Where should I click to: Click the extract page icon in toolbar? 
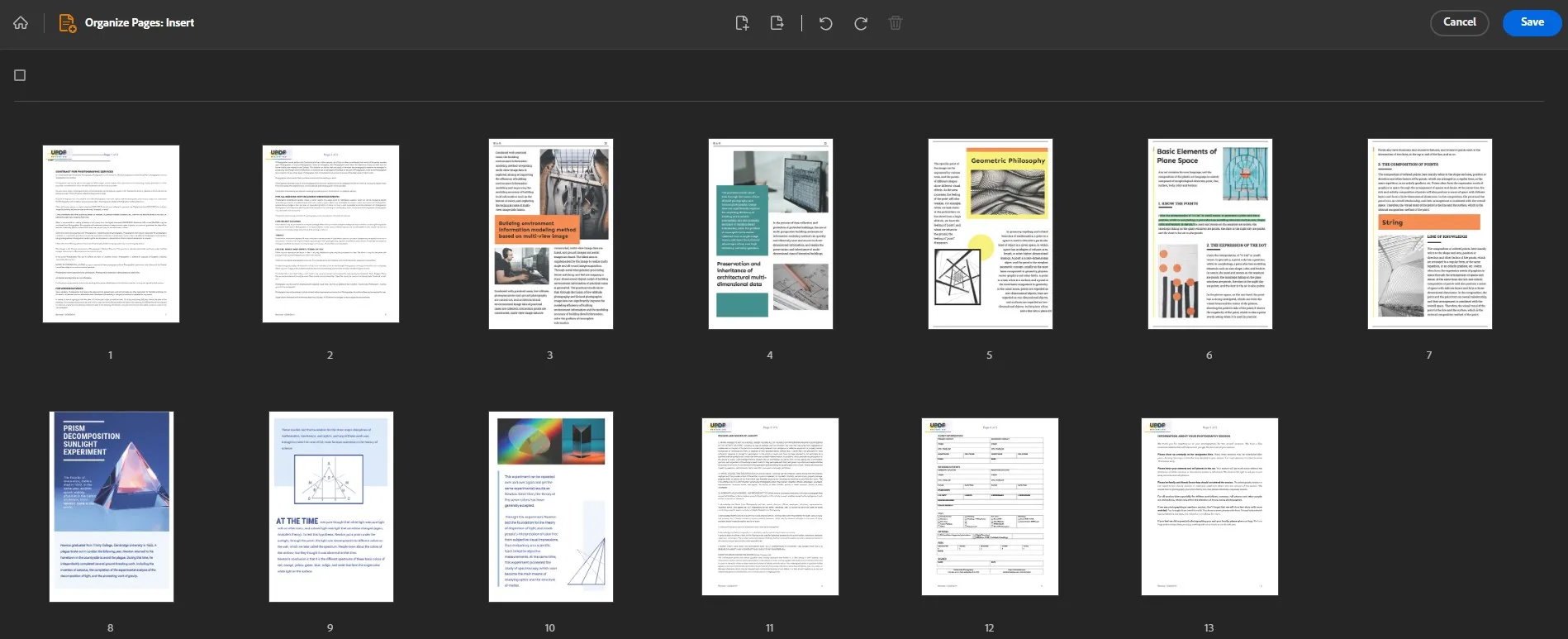(777, 23)
